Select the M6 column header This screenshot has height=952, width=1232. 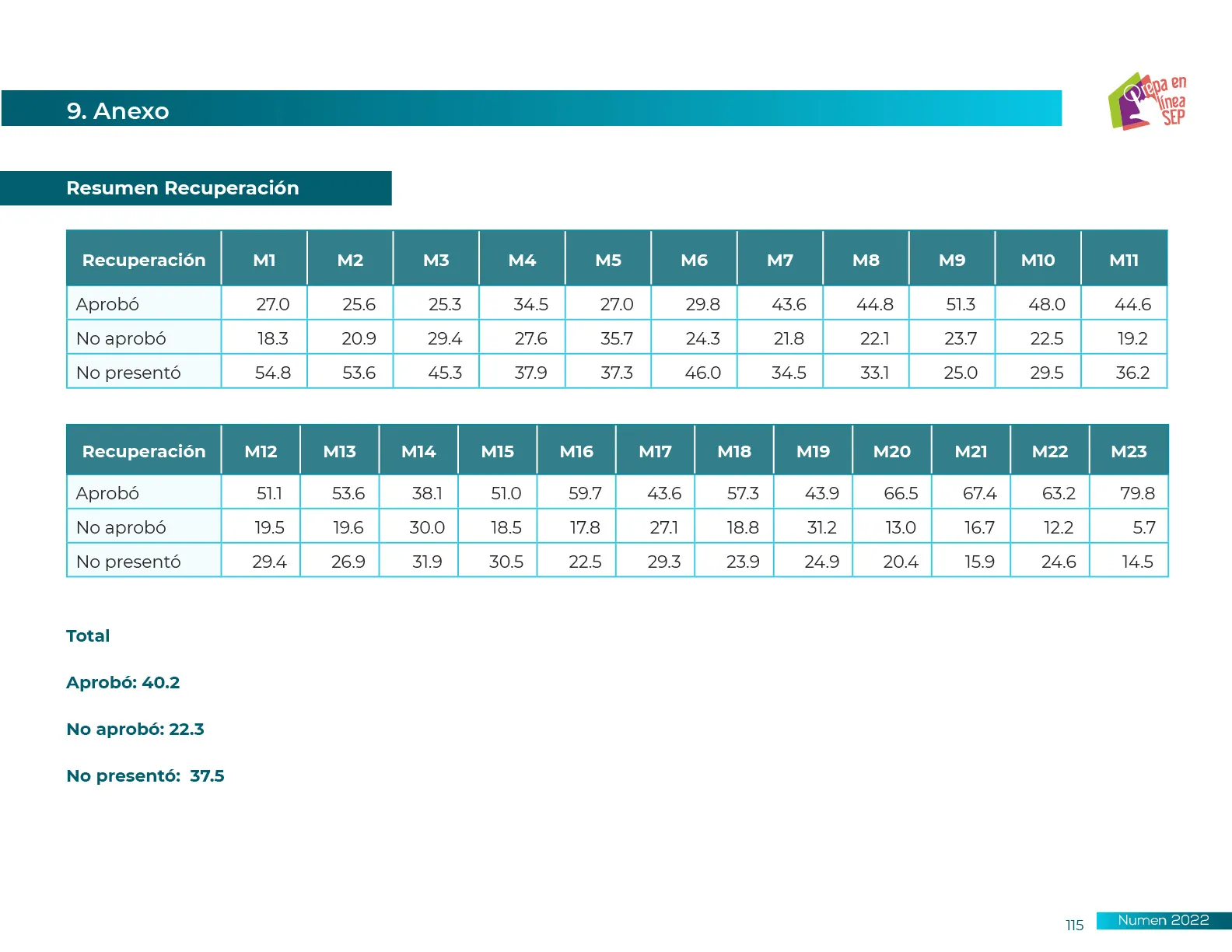(x=694, y=260)
